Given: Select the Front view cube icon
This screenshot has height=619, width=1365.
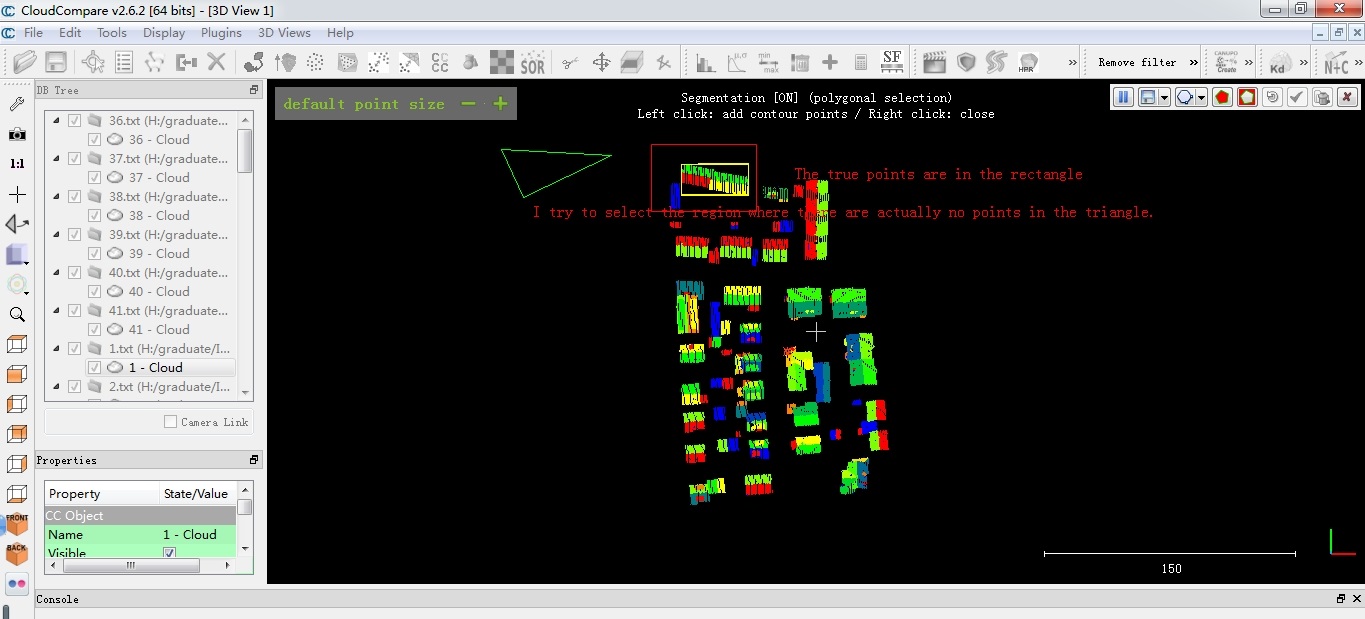Looking at the screenshot, I should pos(17,523).
